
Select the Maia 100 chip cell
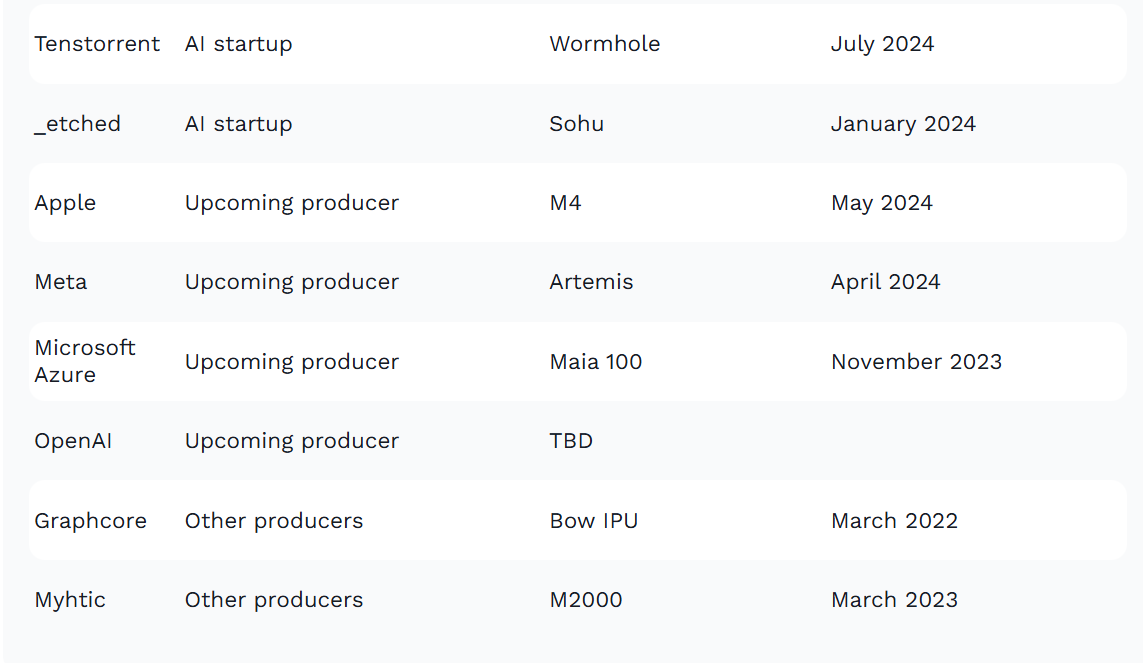596,362
